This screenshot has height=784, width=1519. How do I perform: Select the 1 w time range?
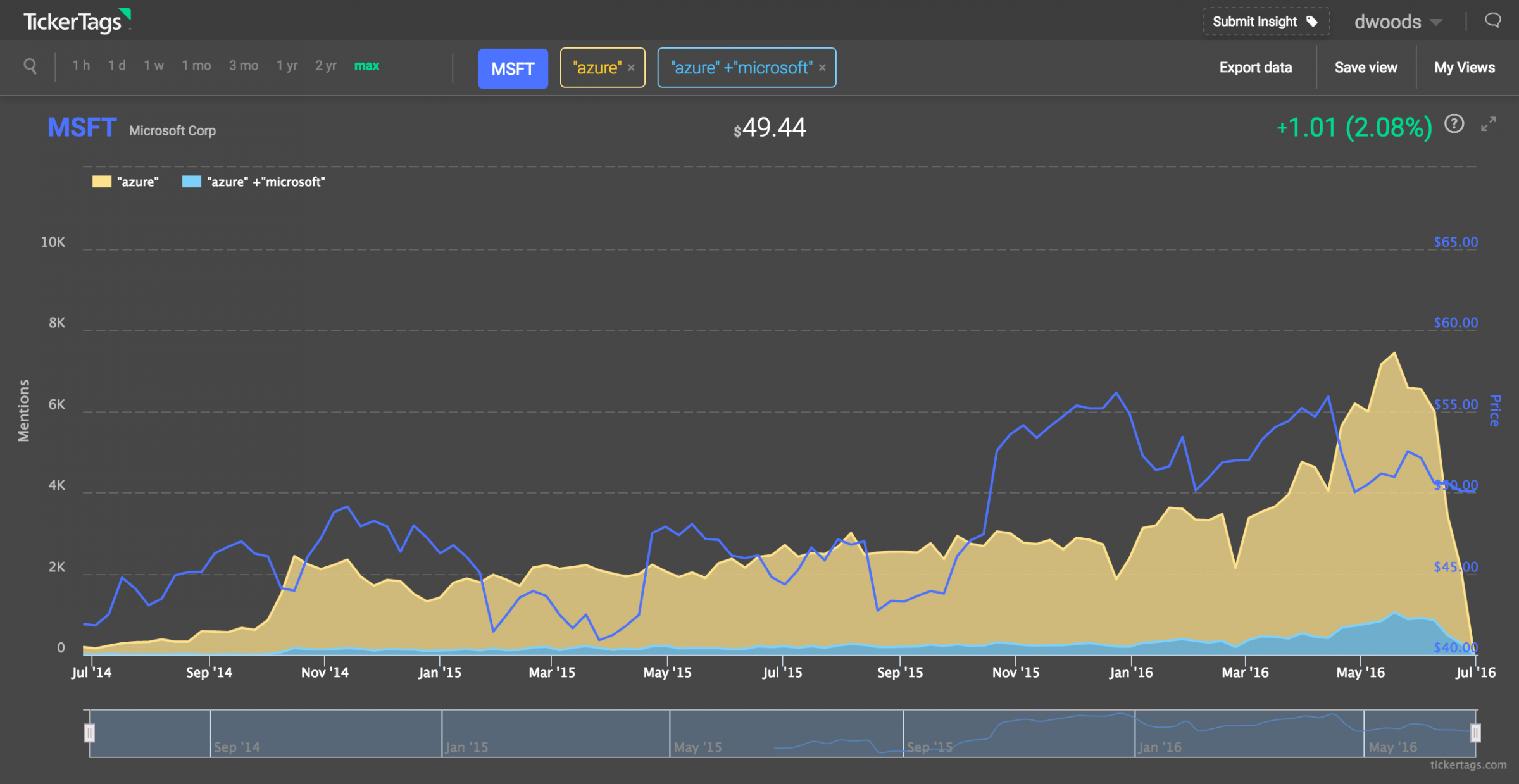[154, 66]
